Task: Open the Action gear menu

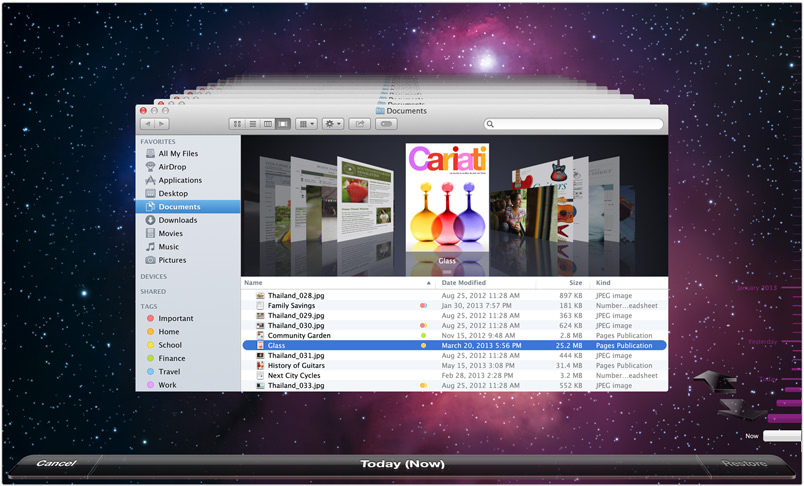Action: pyautogui.click(x=332, y=124)
